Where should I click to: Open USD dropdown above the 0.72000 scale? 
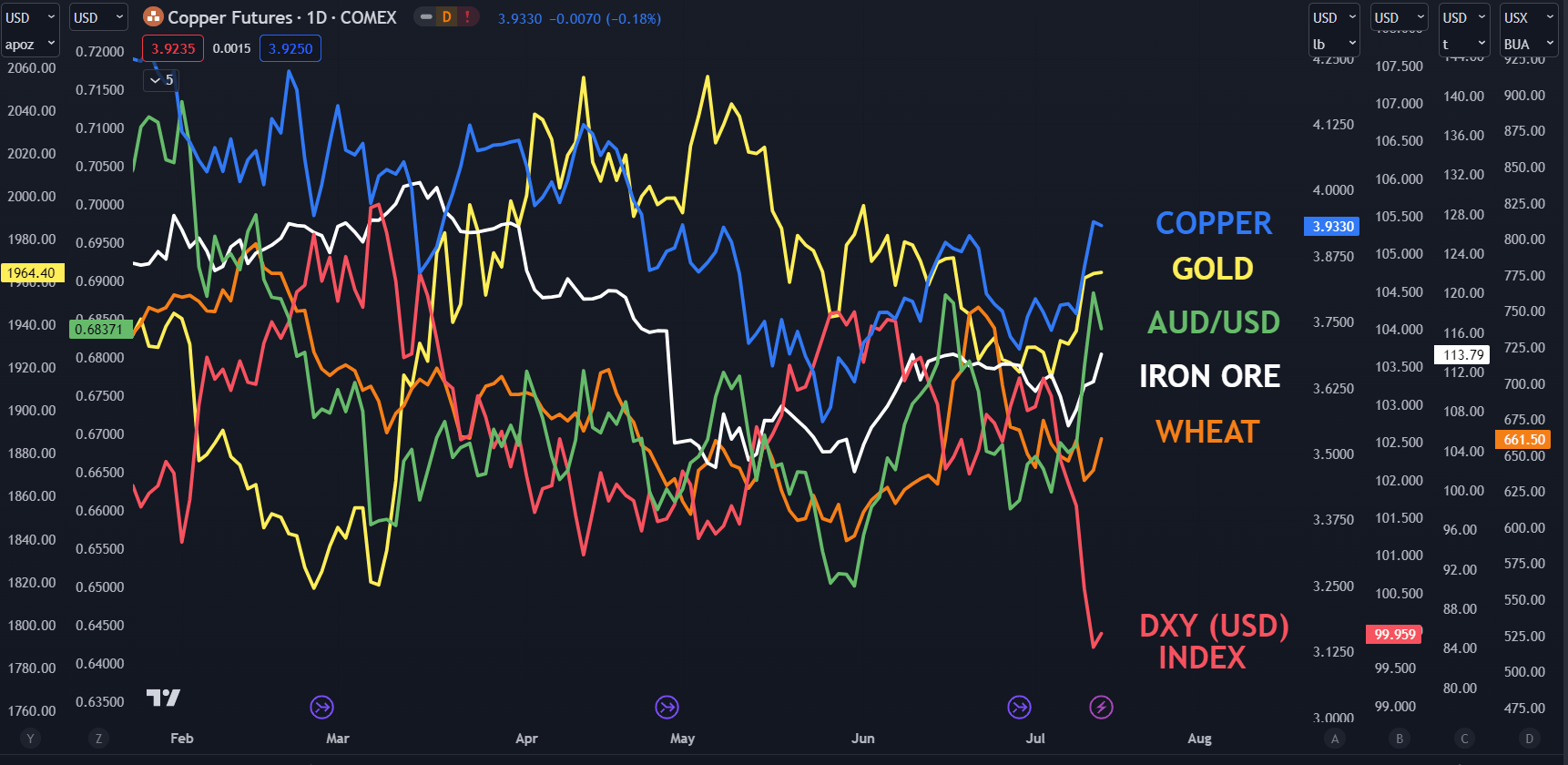[98, 17]
